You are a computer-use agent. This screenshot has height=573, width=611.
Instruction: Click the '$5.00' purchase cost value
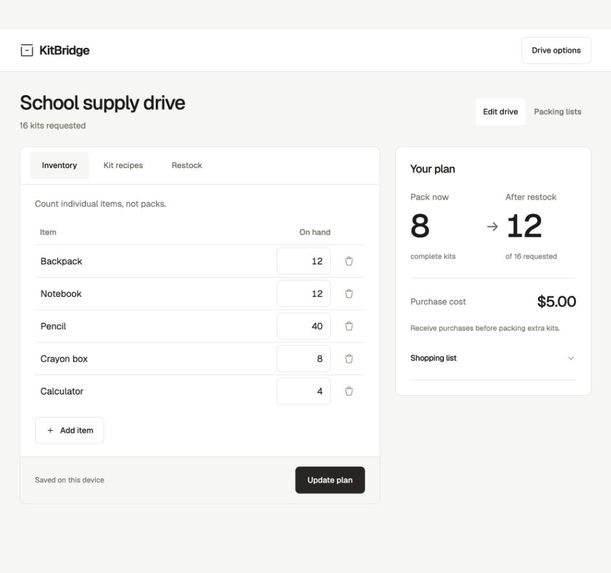556,301
